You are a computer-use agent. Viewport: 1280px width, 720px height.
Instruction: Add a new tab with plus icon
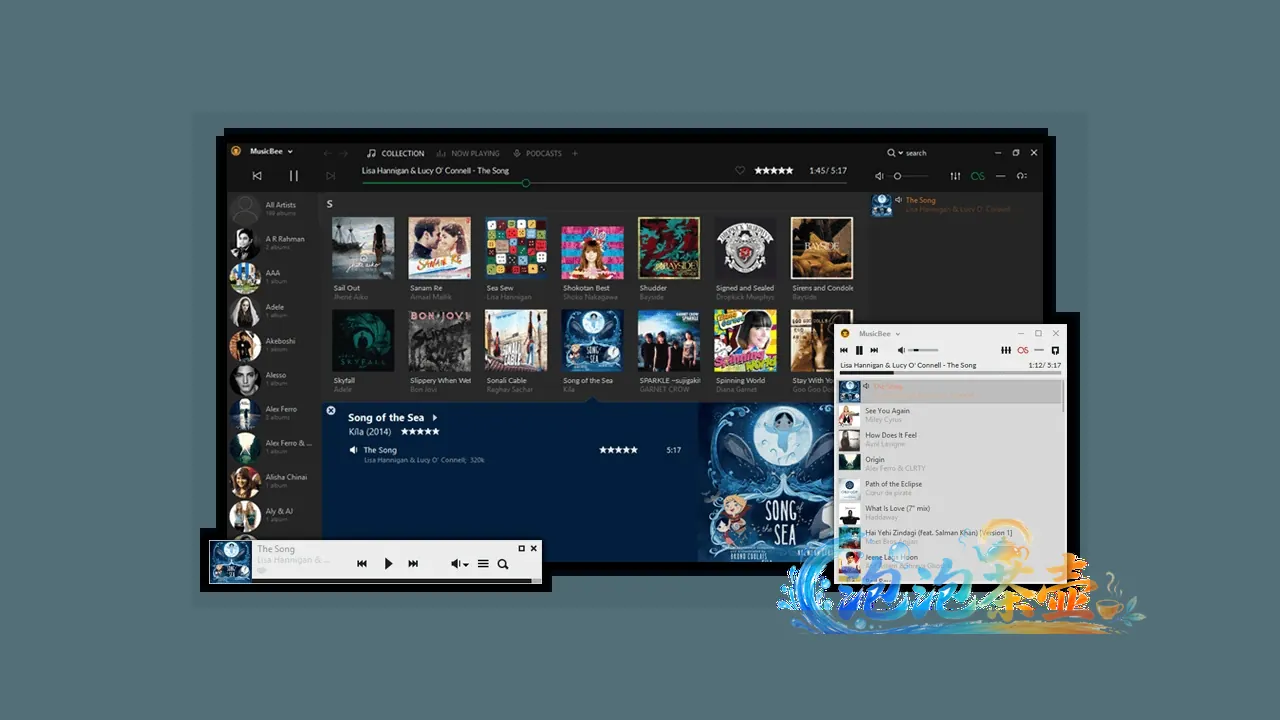(x=575, y=154)
